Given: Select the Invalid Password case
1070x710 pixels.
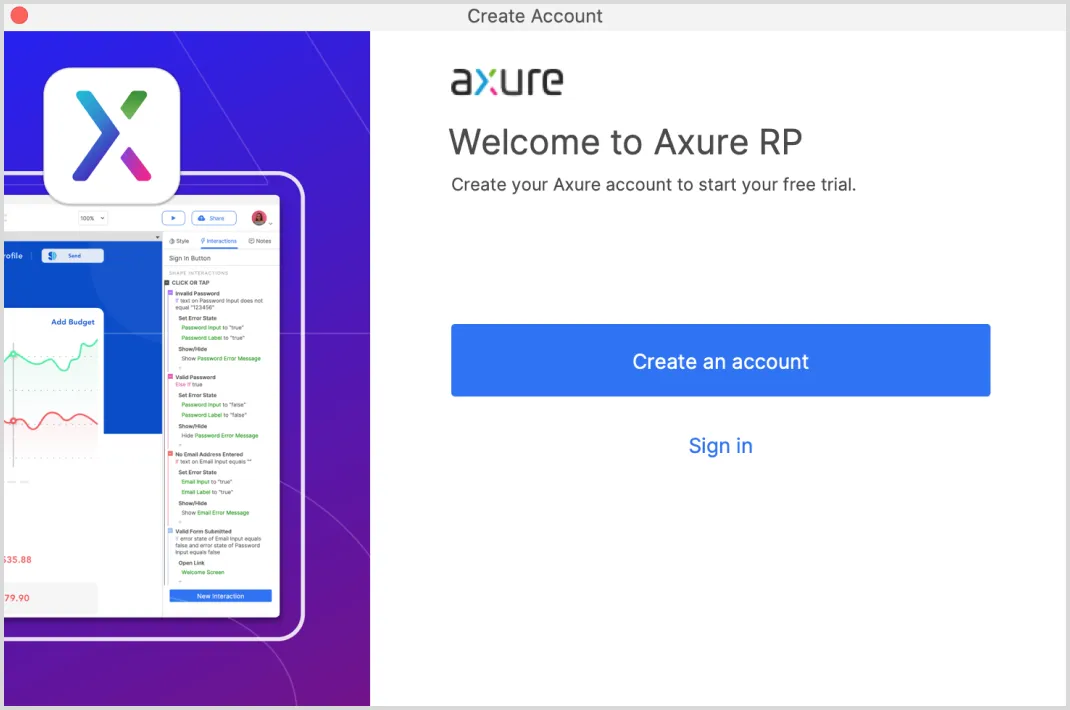Looking at the screenshot, I should click(197, 293).
